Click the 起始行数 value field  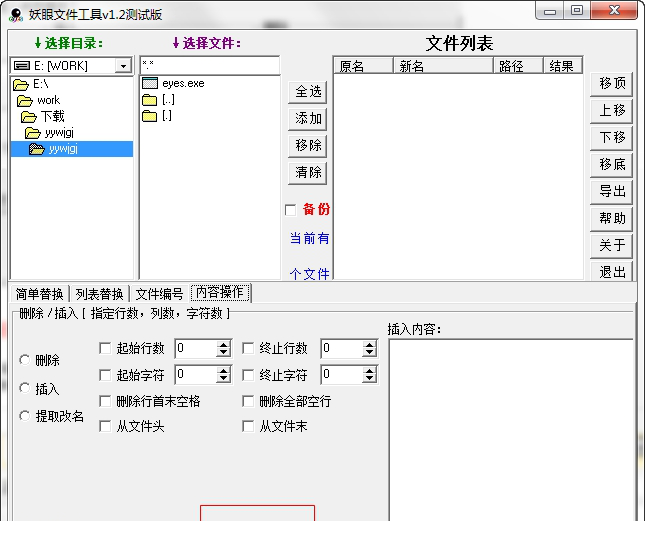click(x=196, y=348)
